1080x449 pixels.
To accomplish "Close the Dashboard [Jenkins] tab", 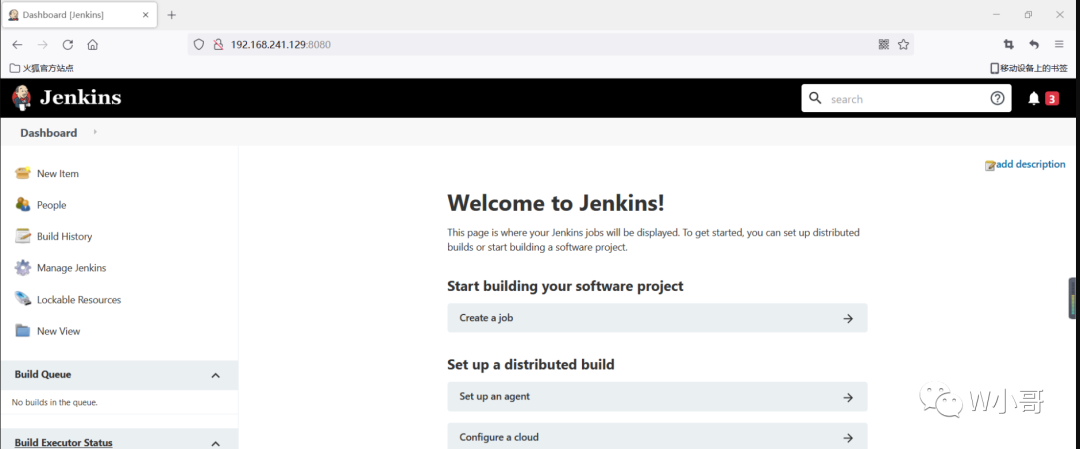I will point(145,14).
